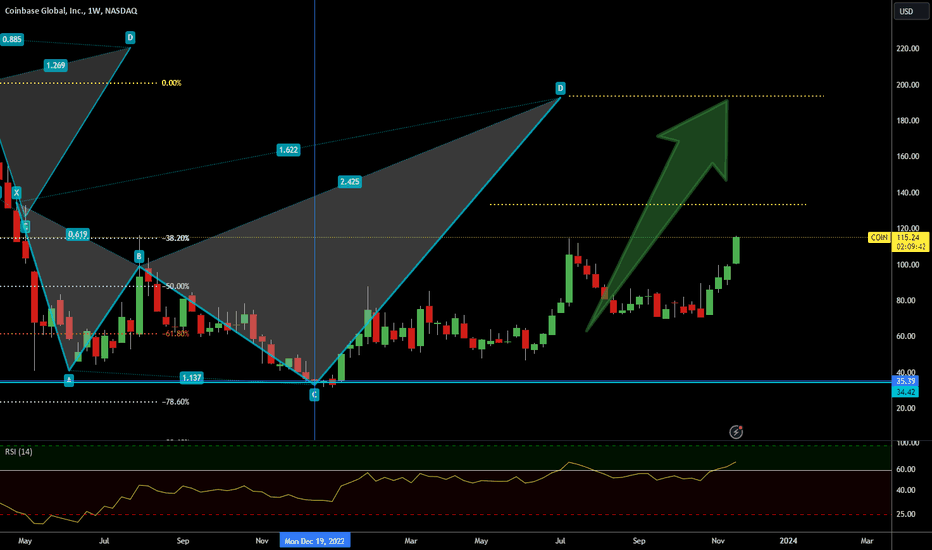Click the A point marker of the pattern
The height and width of the screenshot is (550, 932).
click(69, 381)
